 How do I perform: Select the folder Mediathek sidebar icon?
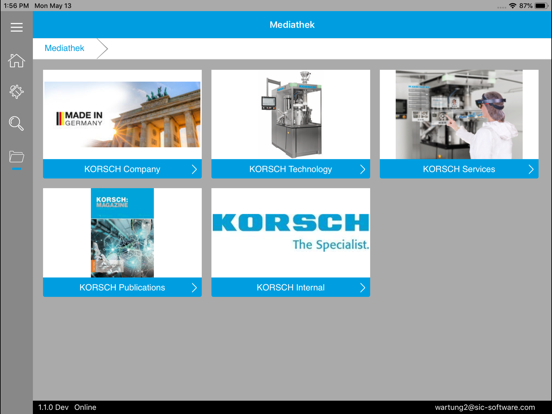click(x=17, y=157)
